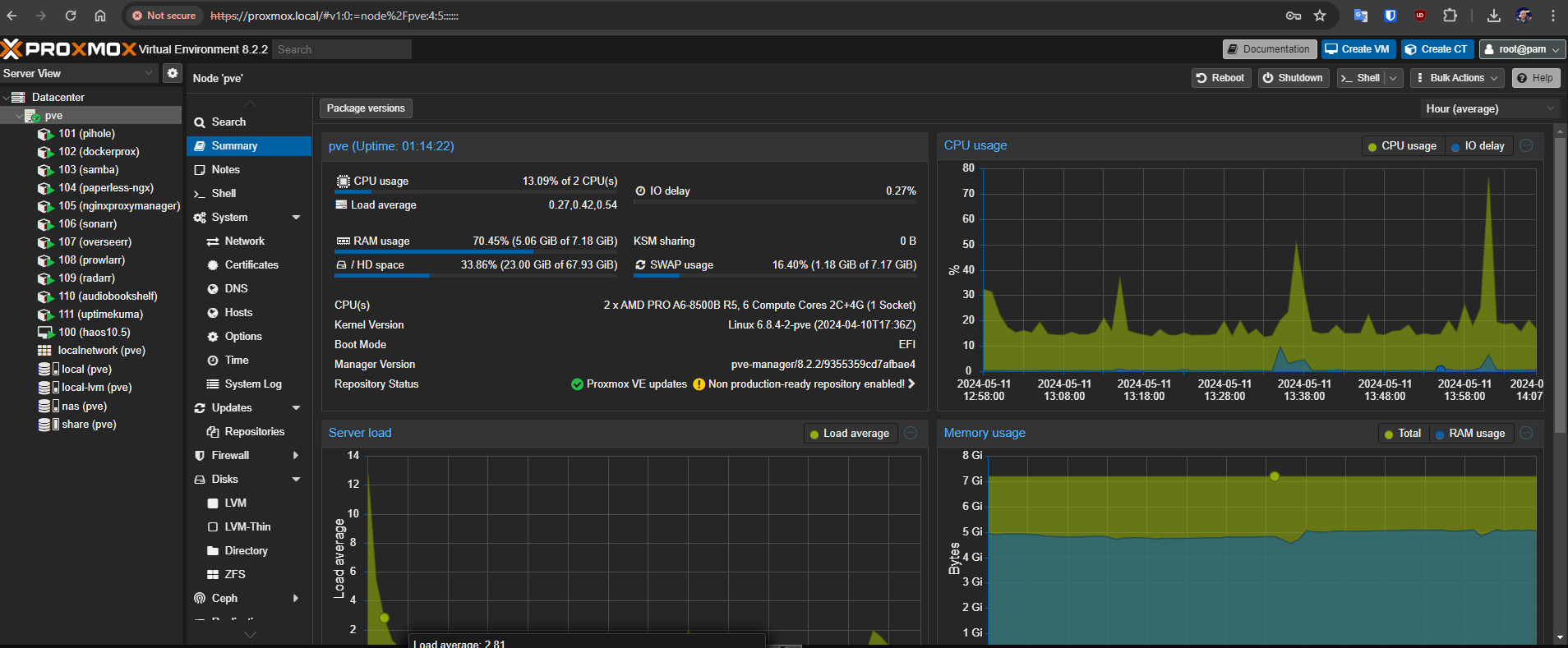Collapse the Datacenter tree node

click(x=7, y=97)
